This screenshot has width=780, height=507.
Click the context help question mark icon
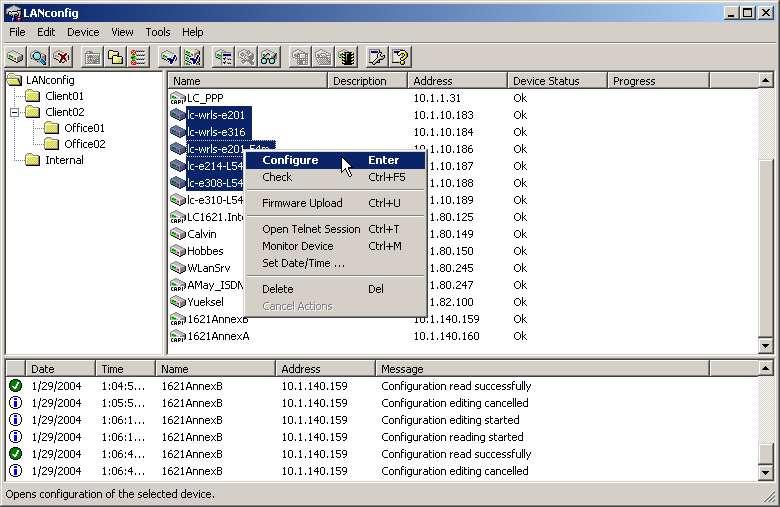point(401,57)
